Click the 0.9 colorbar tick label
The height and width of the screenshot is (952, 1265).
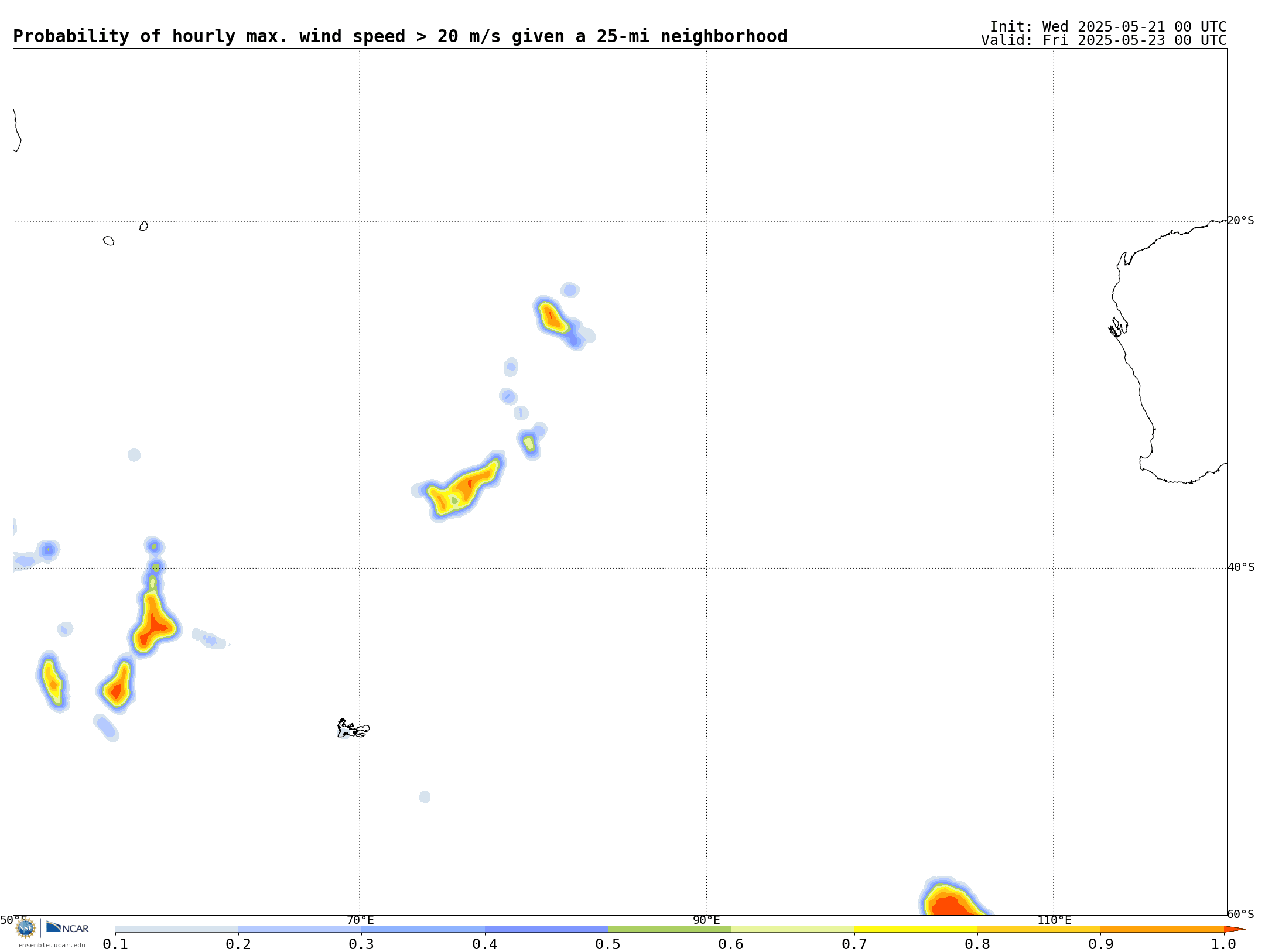click(1100, 944)
